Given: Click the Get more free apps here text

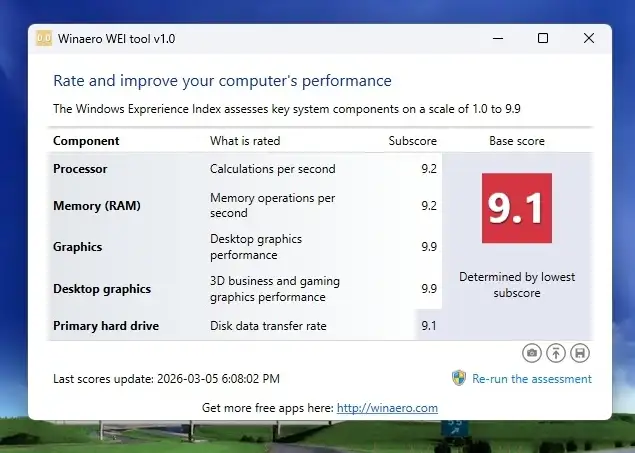Looking at the screenshot, I should [x=268, y=408].
